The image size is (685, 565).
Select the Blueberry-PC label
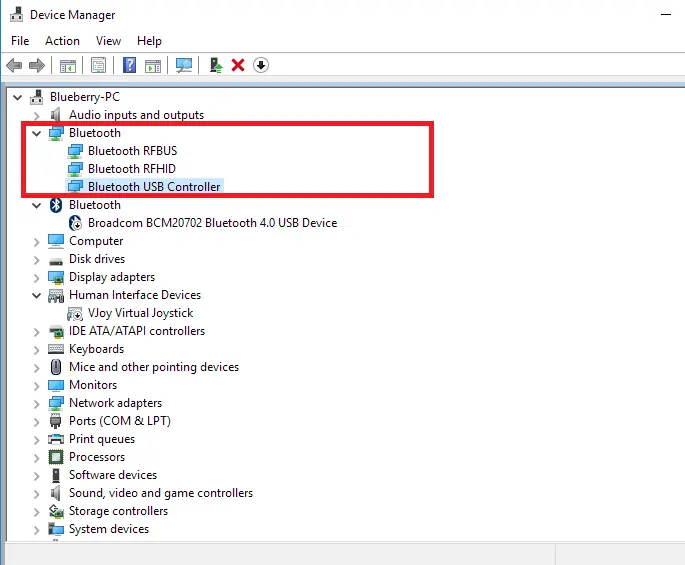85,97
